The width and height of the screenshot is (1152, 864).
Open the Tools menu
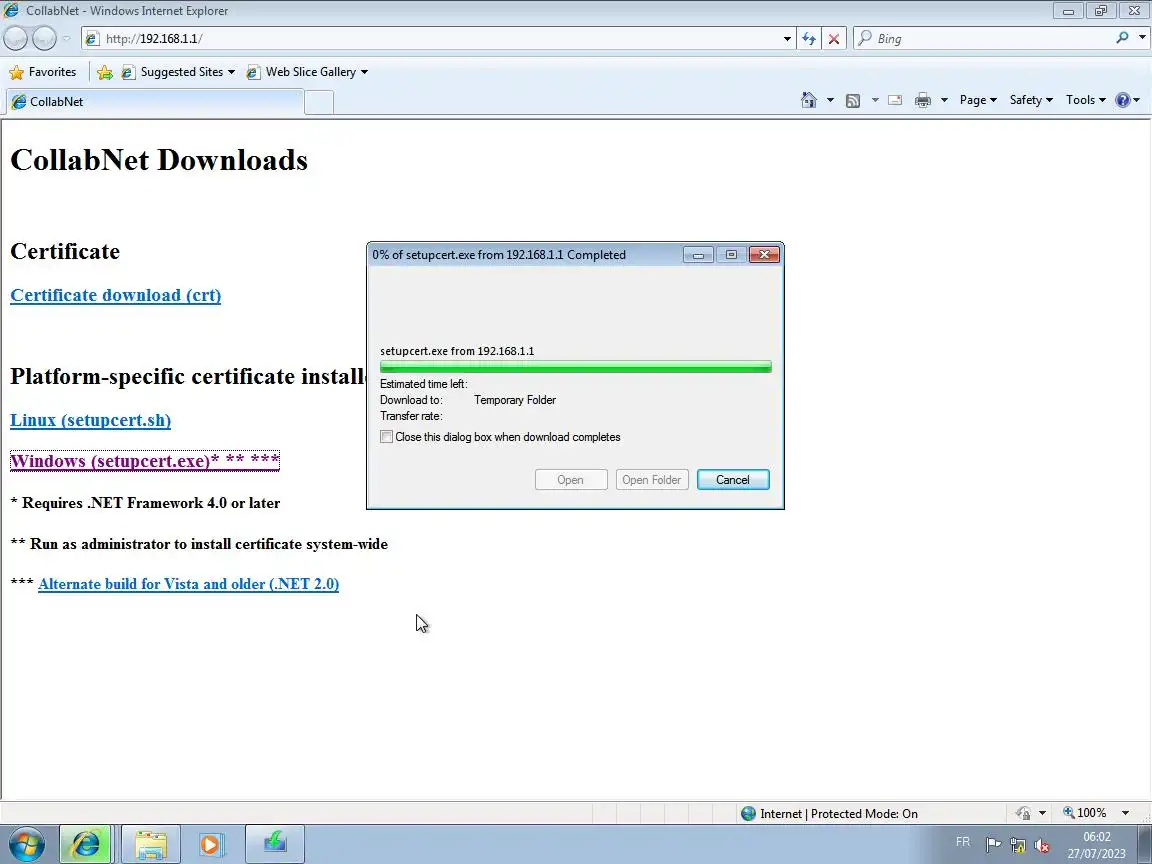click(x=1086, y=100)
